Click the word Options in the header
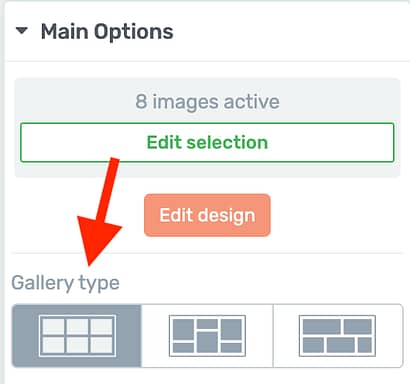Viewport: 410px width, 384px height. [x=134, y=32]
